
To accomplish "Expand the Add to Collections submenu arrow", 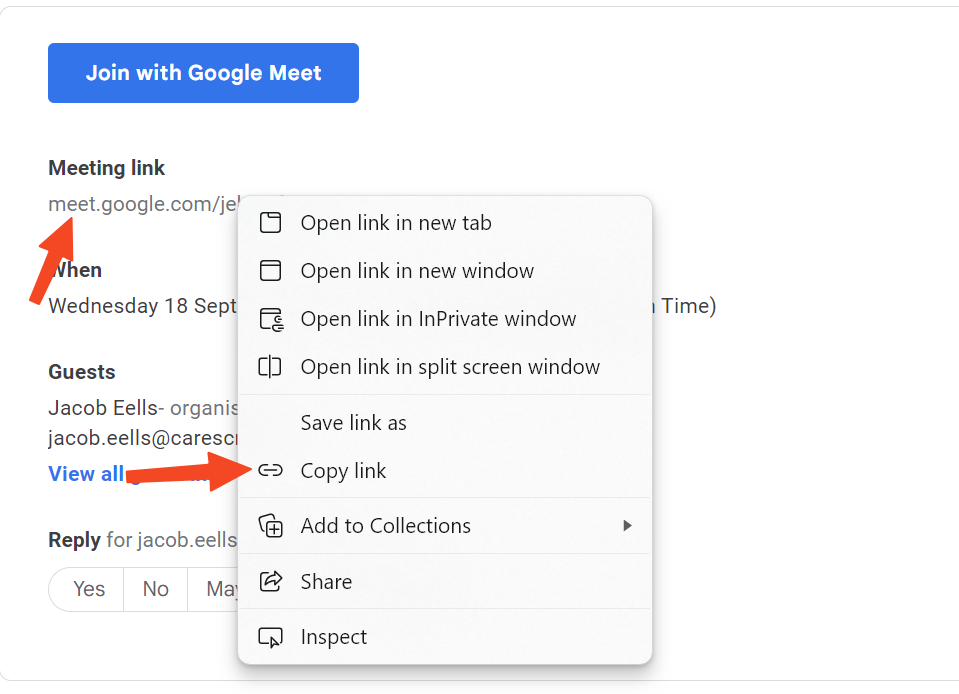I will 627,526.
